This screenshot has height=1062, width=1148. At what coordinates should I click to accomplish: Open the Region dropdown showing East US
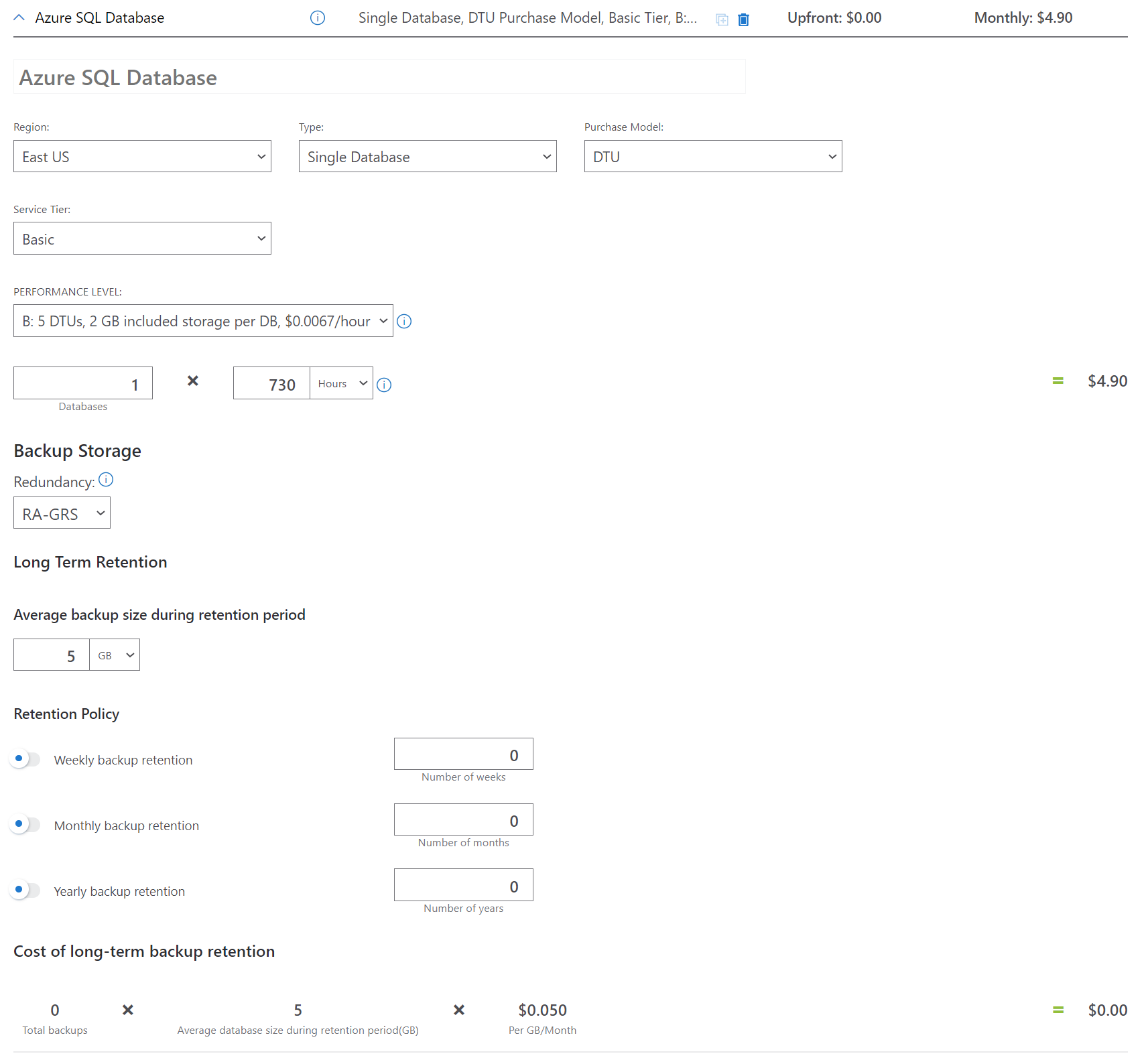(142, 156)
